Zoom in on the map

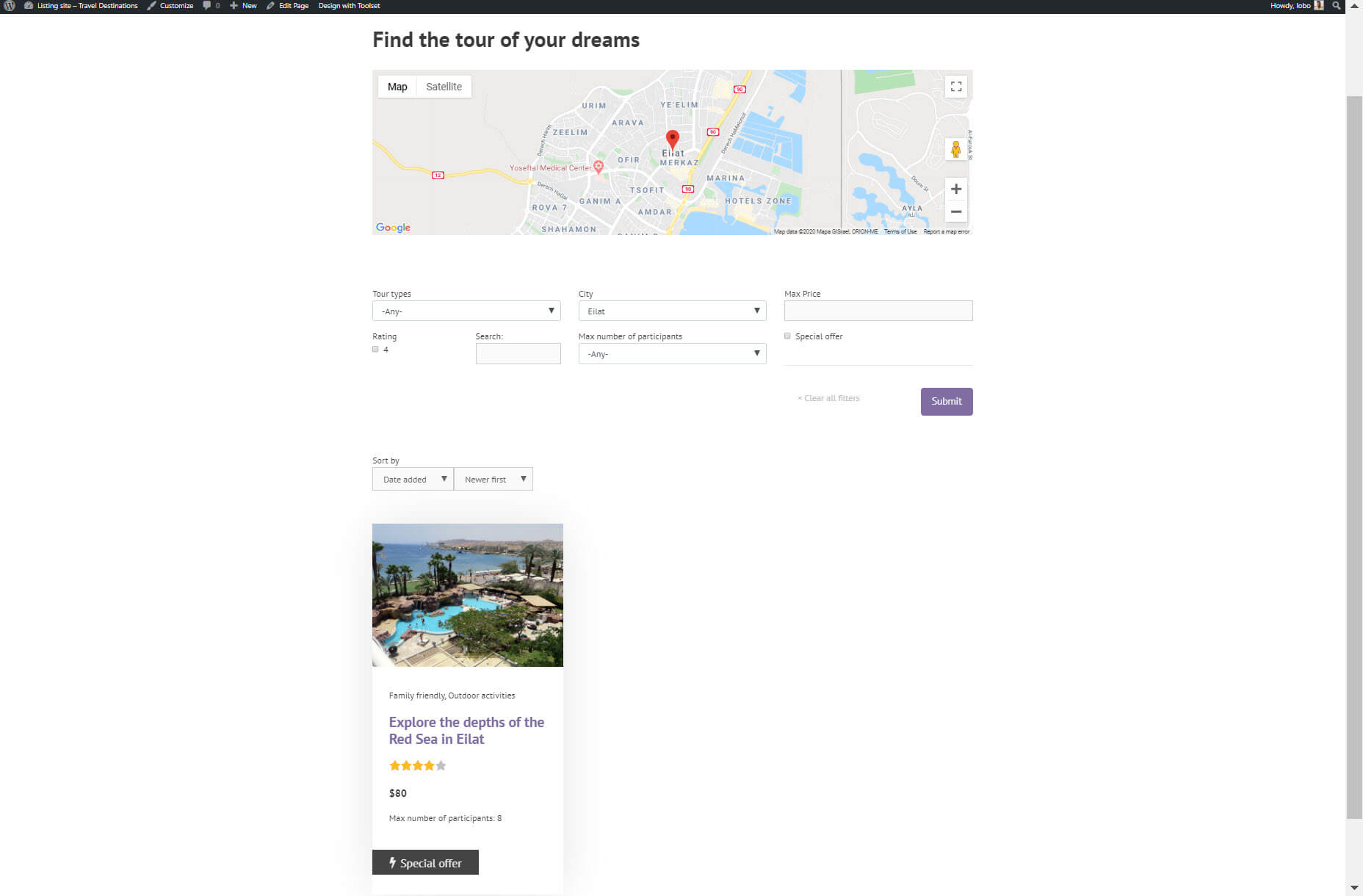(956, 189)
